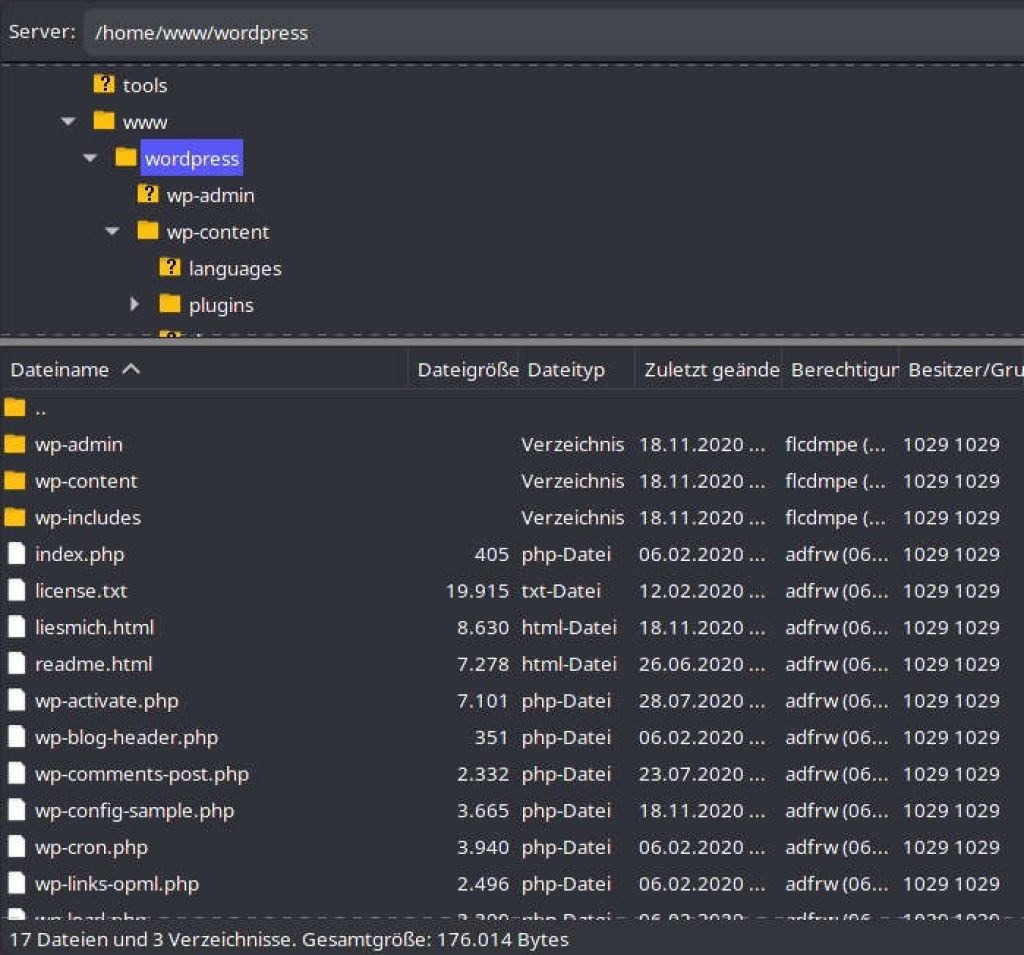The width and height of the screenshot is (1024, 955).
Task: Select the wp-blog-header.php file name
Action: tap(127, 737)
